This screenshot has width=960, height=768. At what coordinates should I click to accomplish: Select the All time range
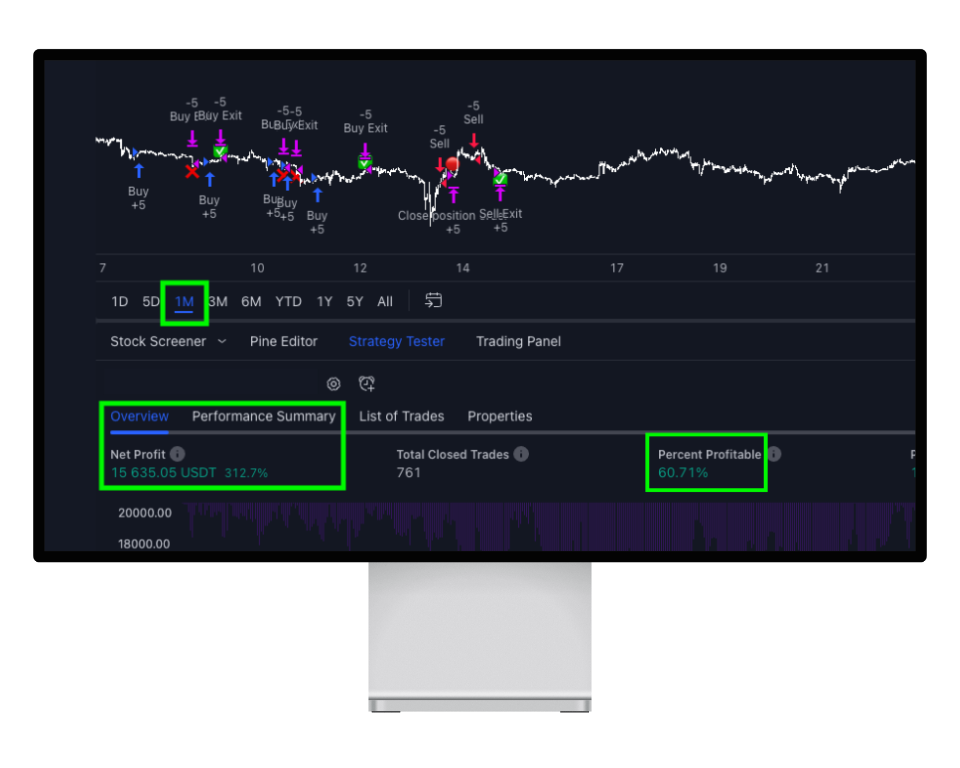(385, 301)
